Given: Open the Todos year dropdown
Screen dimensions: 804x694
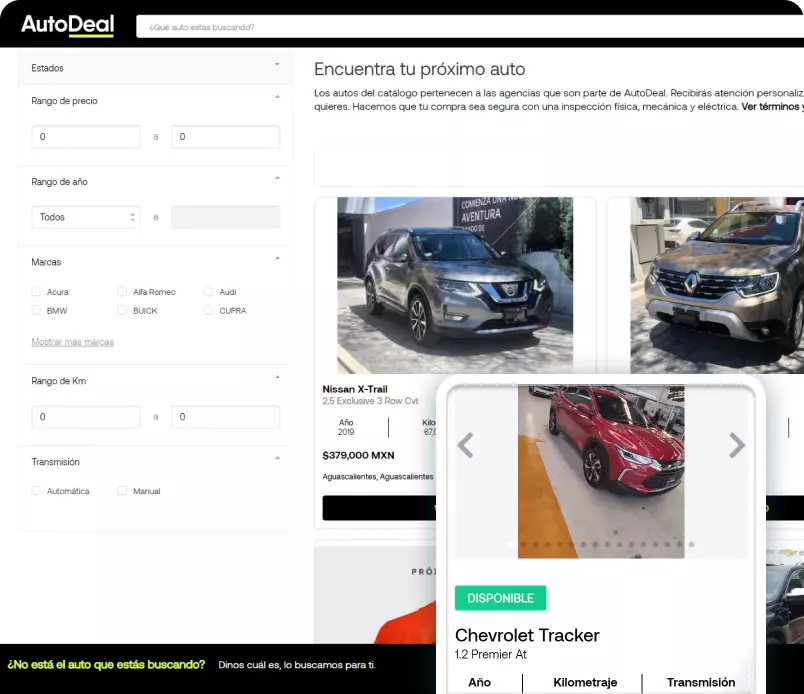Looking at the screenshot, I should tap(85, 217).
